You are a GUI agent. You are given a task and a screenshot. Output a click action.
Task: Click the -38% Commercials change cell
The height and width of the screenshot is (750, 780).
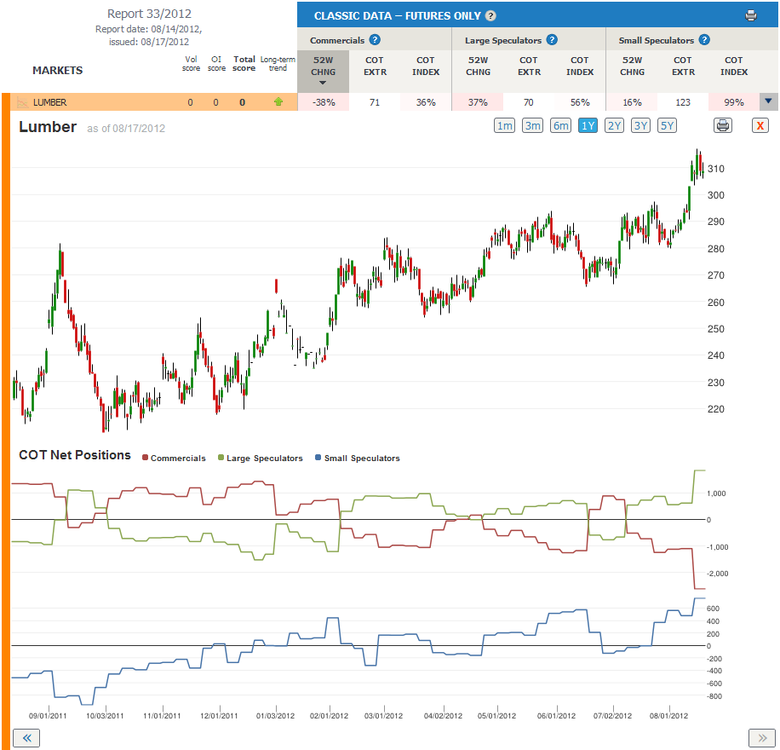[323, 102]
